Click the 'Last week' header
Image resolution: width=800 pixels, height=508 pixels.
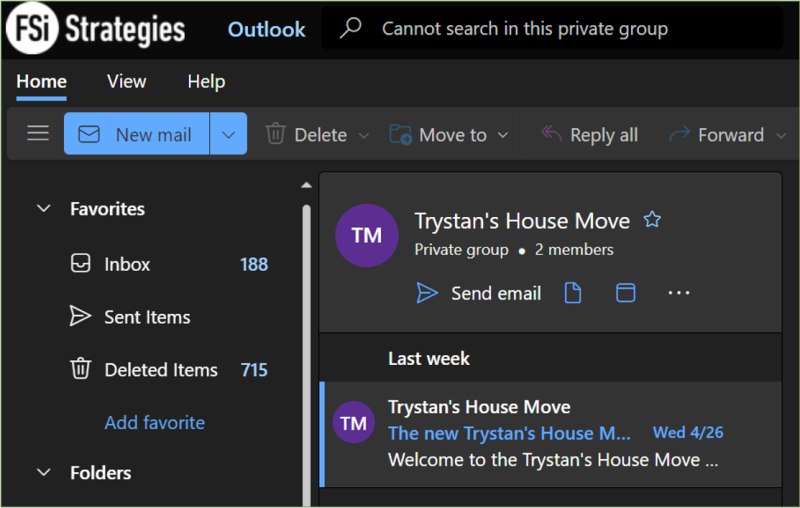[x=429, y=358]
